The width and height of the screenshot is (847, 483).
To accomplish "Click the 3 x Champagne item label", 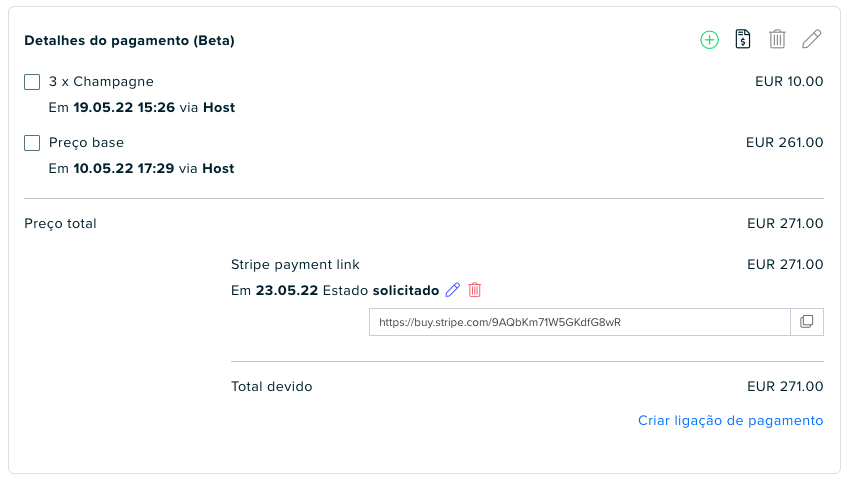I will coord(101,82).
